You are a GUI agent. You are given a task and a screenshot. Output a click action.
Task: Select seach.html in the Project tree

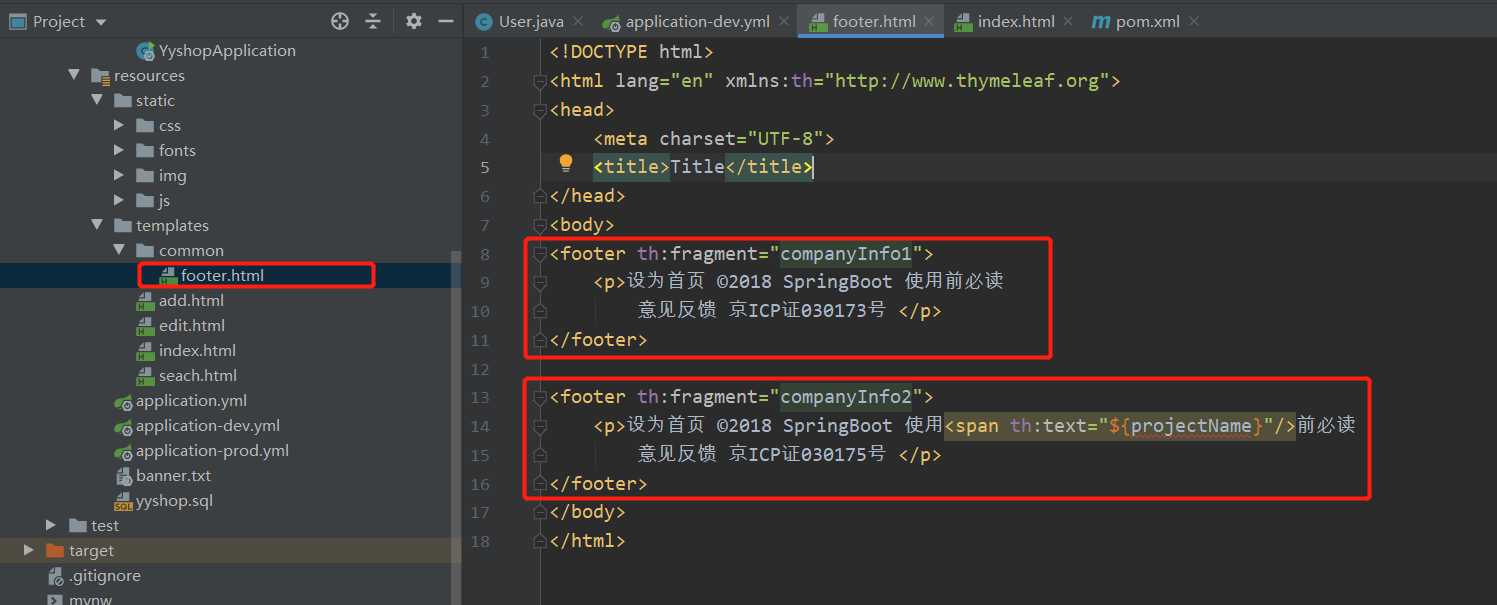pyautogui.click(x=196, y=375)
